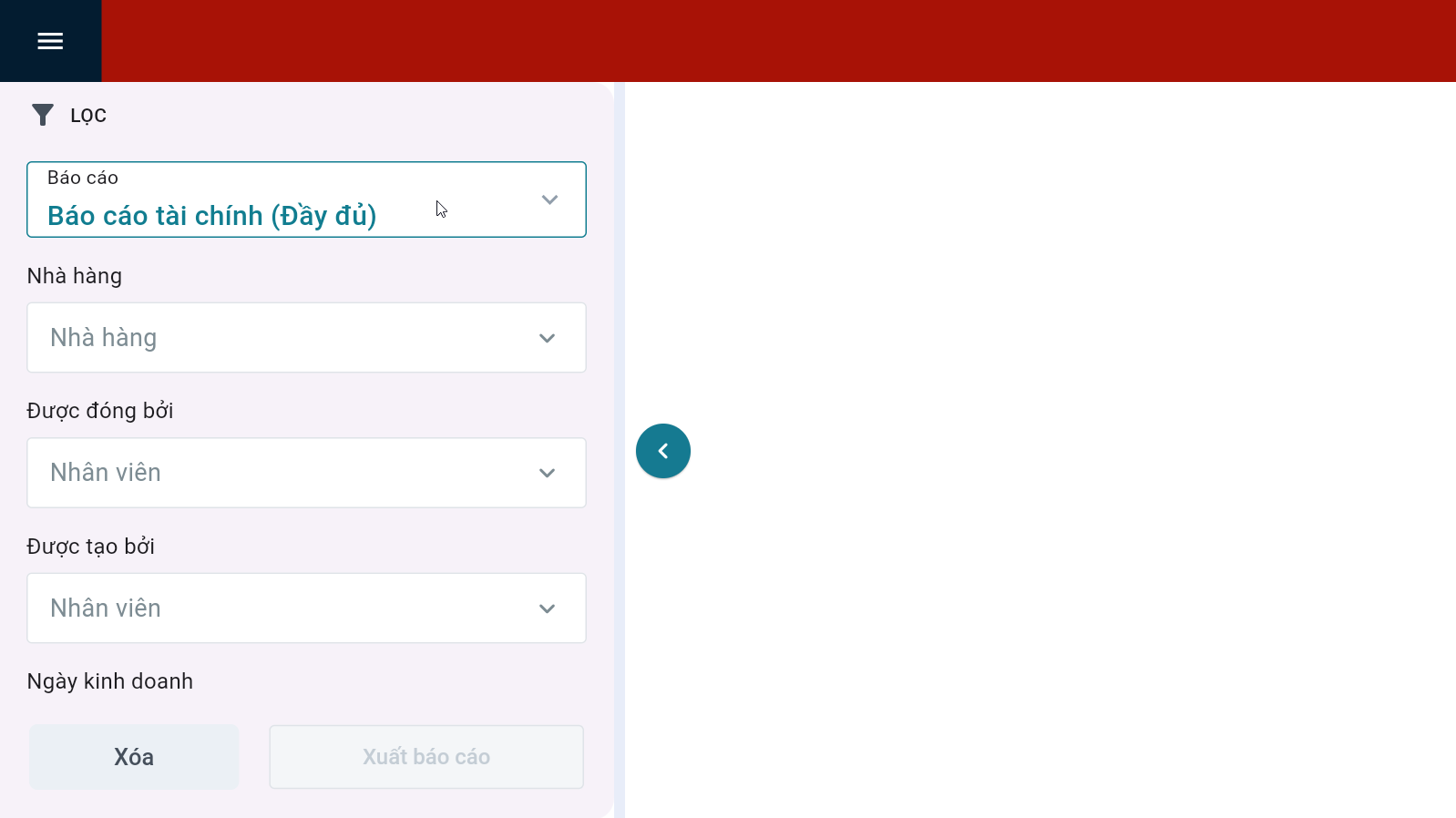The height and width of the screenshot is (818, 1456).
Task: Click the chevron in the Báo cáo field
Action: click(x=549, y=199)
